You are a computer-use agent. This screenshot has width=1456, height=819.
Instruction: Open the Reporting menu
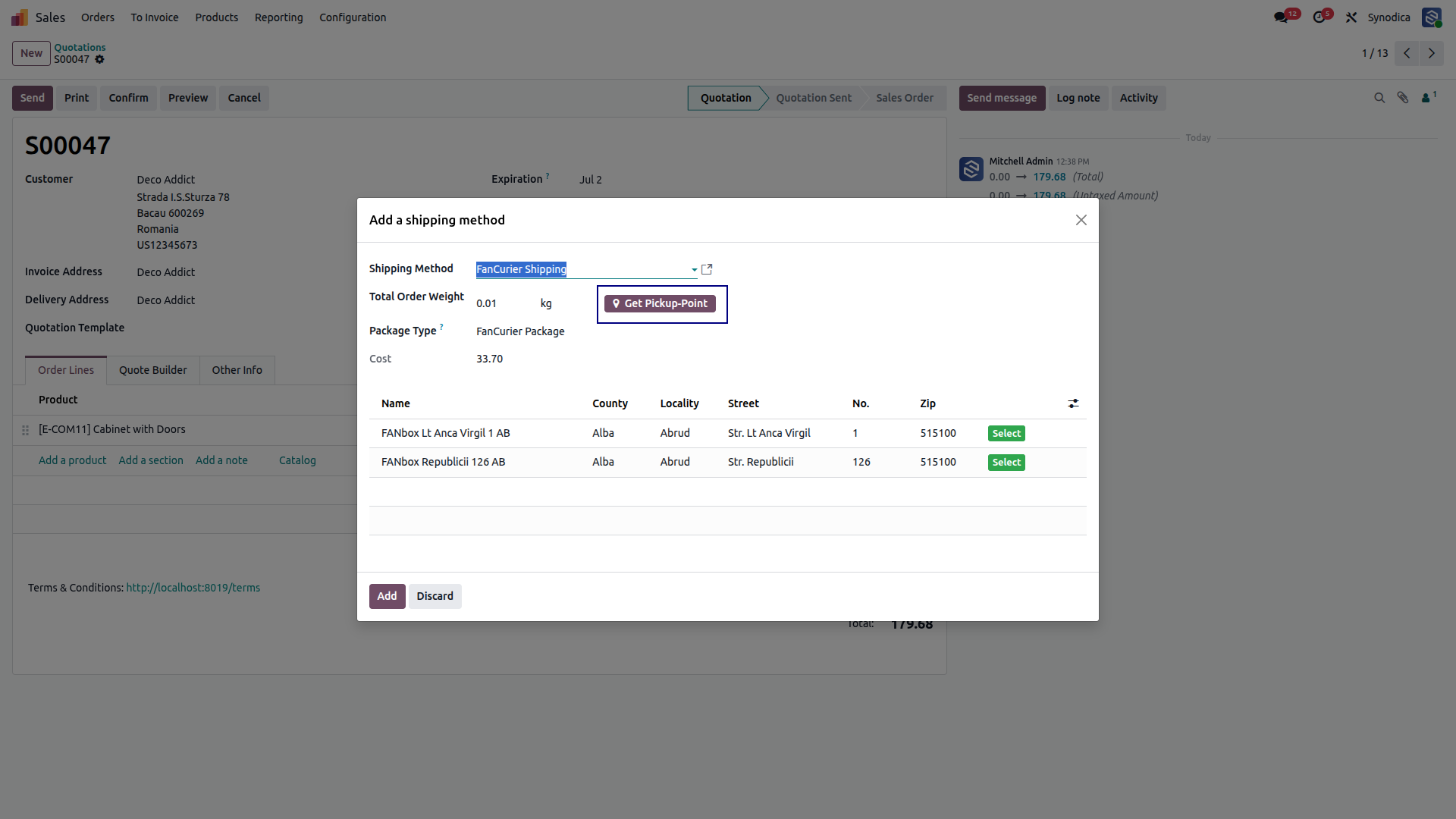[x=278, y=17]
